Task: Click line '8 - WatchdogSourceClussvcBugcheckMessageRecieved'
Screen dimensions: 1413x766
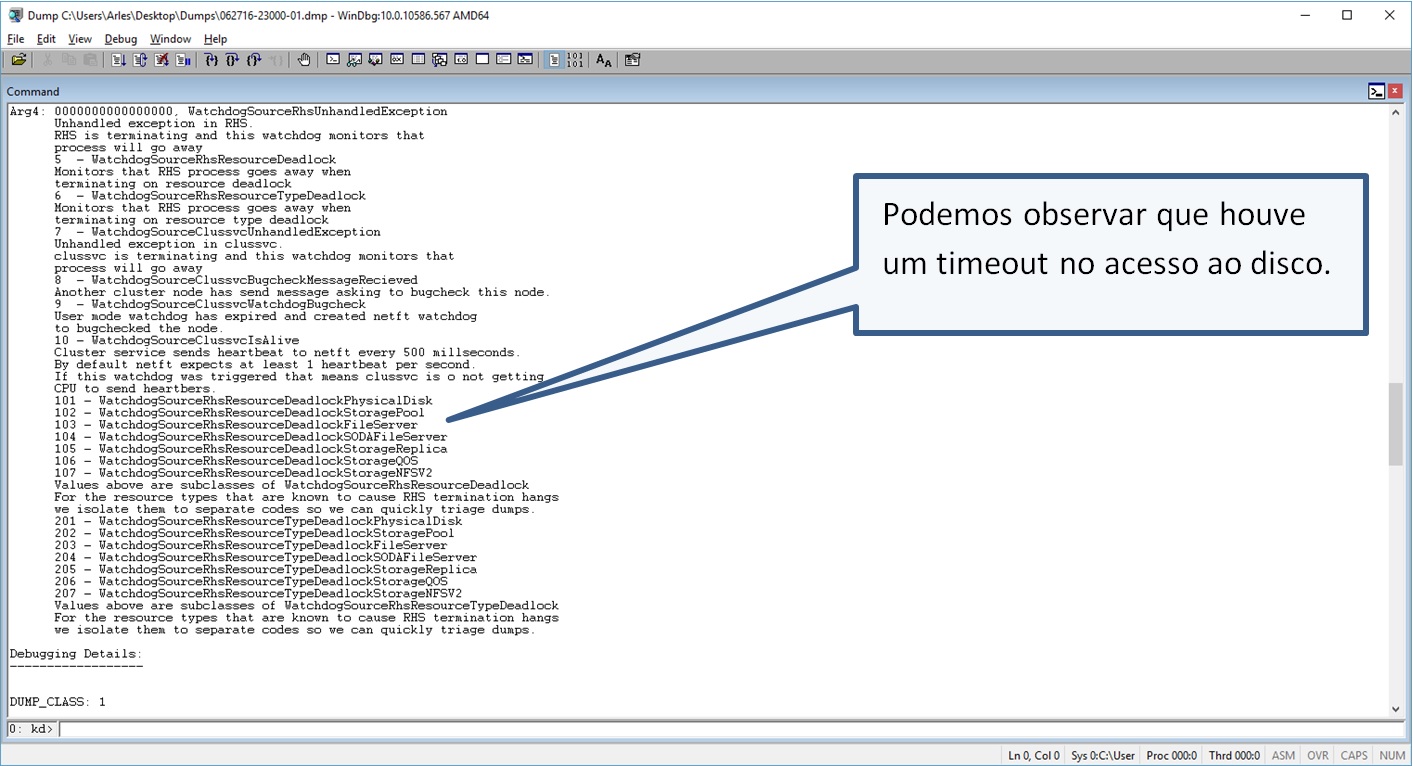Action: click(235, 280)
